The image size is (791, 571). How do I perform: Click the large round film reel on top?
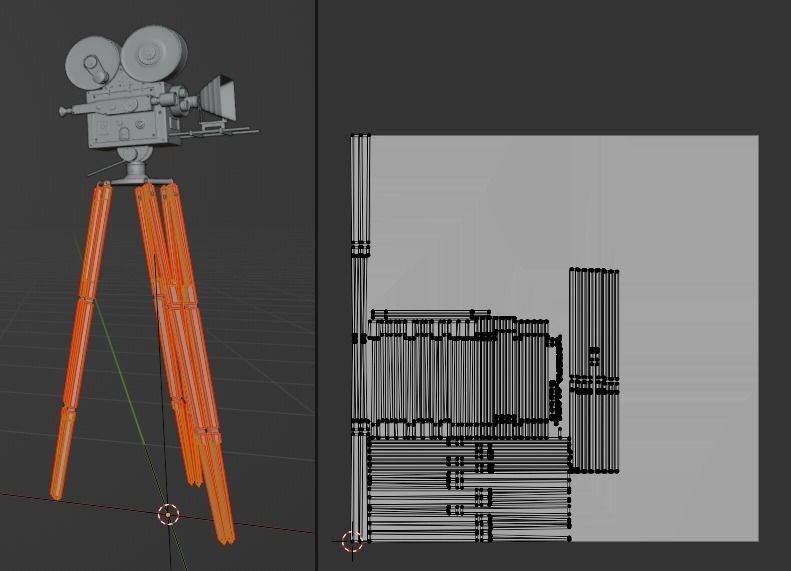pyautogui.click(x=154, y=54)
